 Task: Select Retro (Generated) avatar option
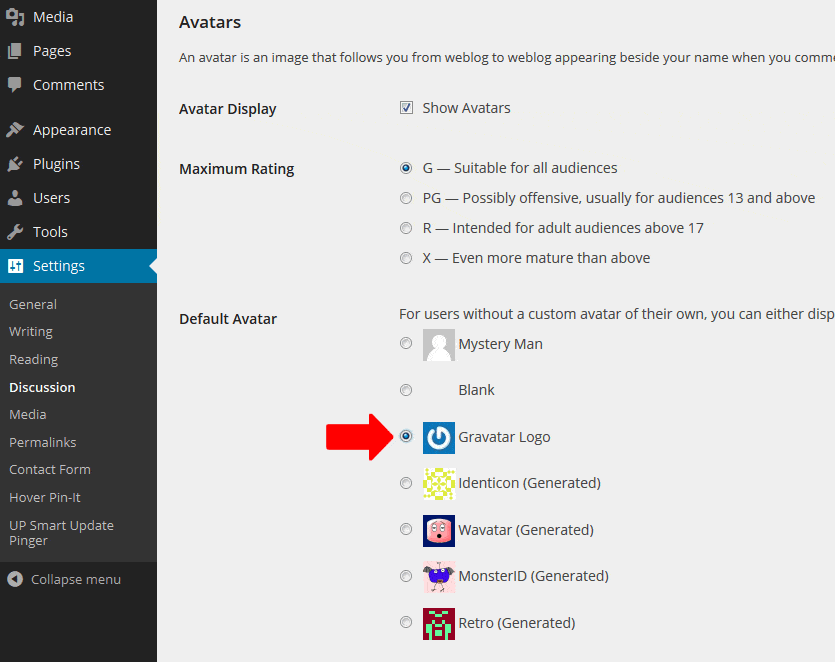click(x=406, y=622)
